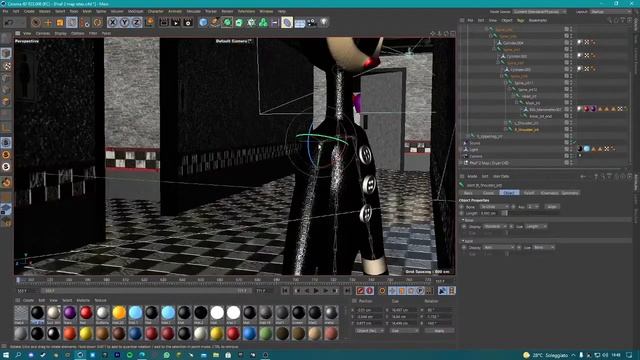Select the Live Selection tool

pos(36,22)
